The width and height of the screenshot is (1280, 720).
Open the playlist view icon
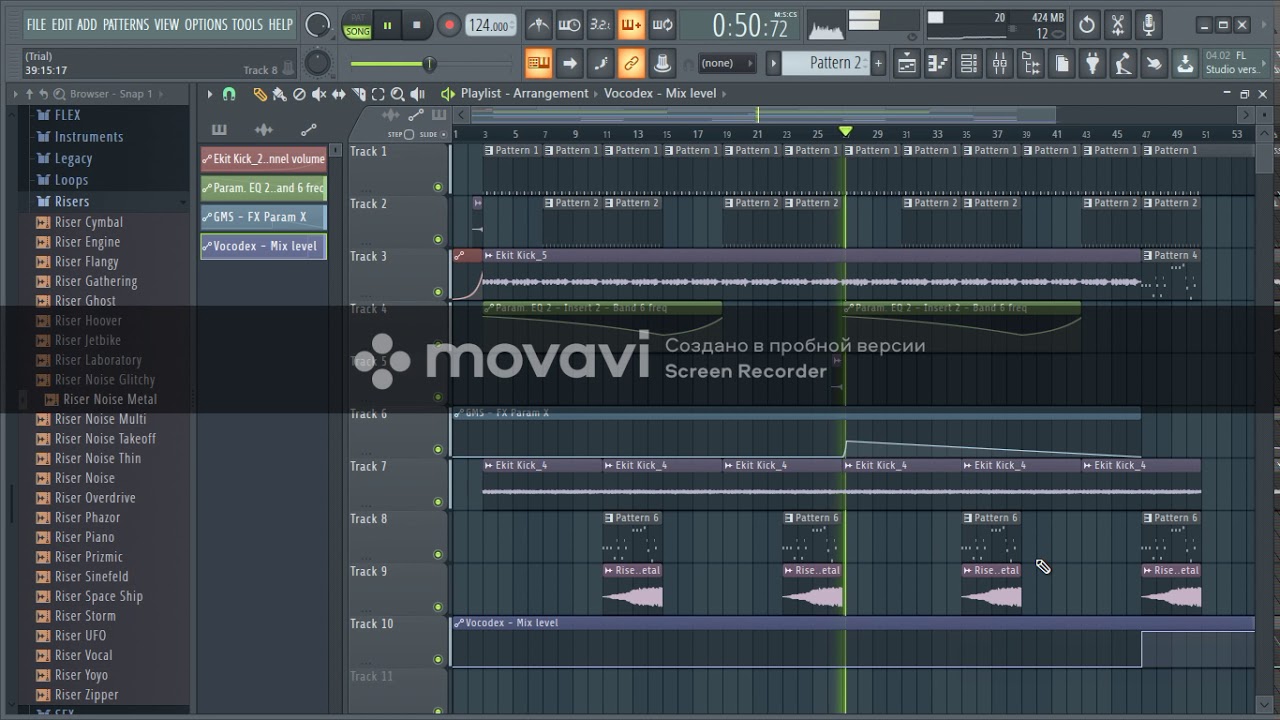pyautogui.click(x=906, y=64)
